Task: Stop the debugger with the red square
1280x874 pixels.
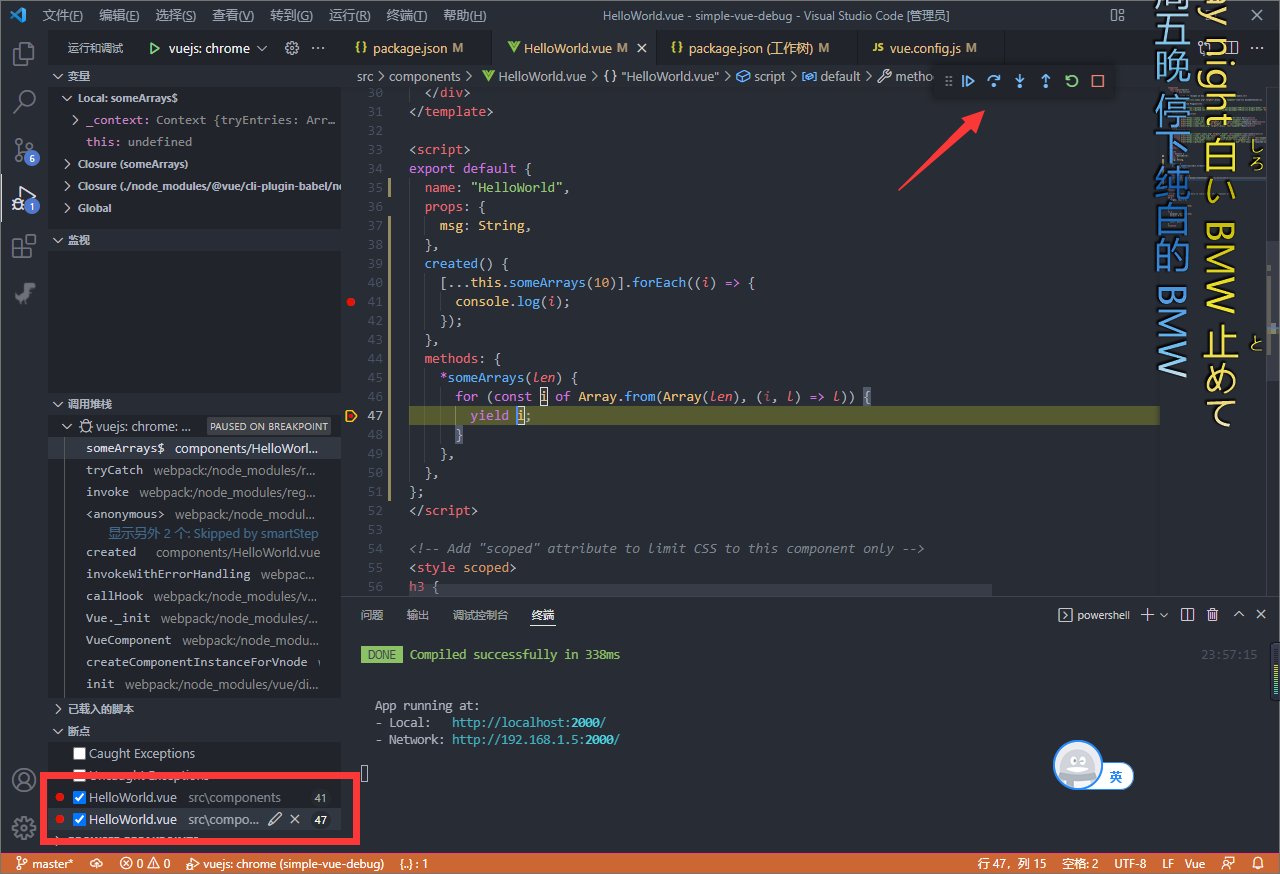Action: 1098,81
